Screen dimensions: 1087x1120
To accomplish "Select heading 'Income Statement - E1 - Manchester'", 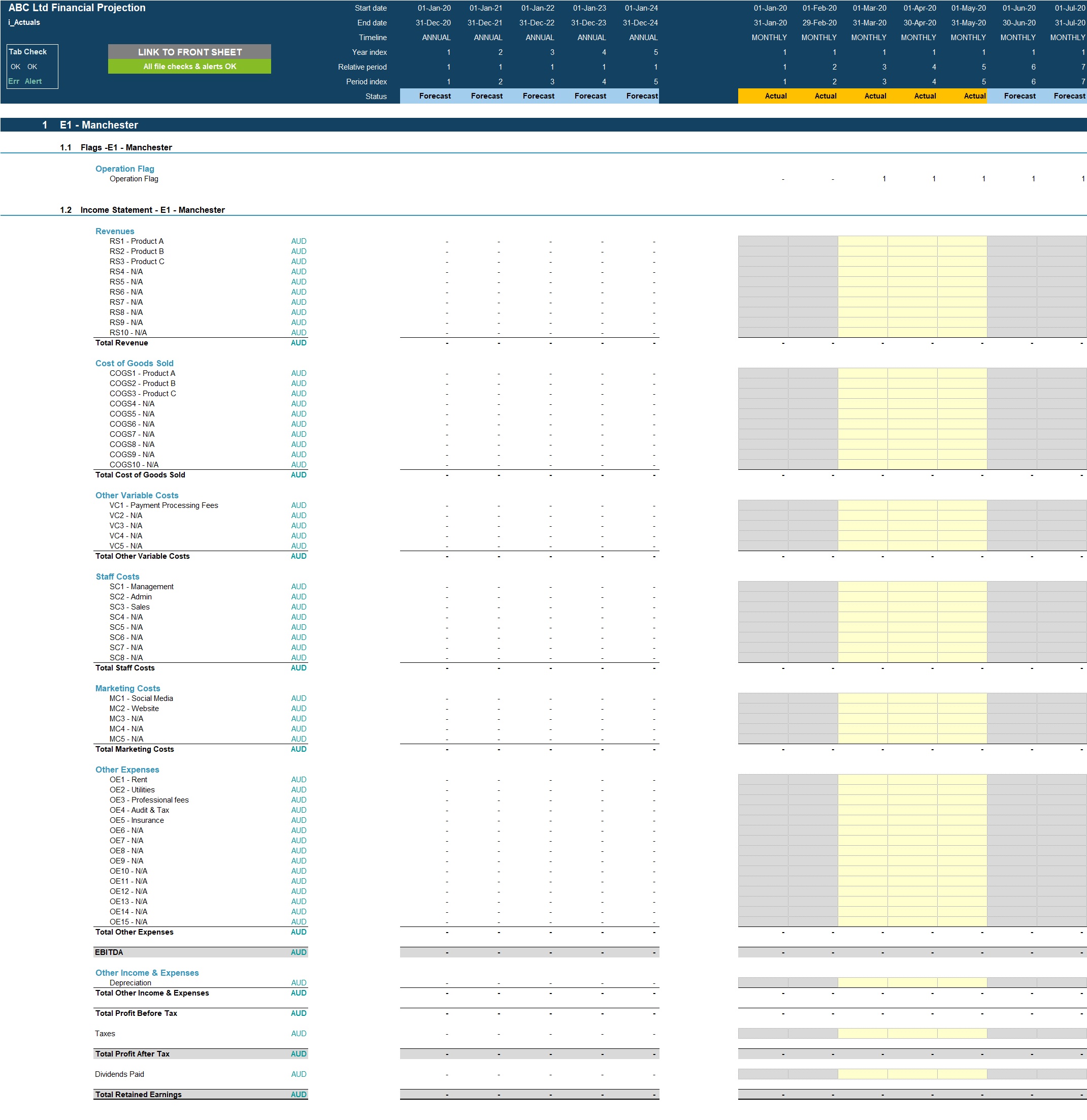I will [x=152, y=210].
